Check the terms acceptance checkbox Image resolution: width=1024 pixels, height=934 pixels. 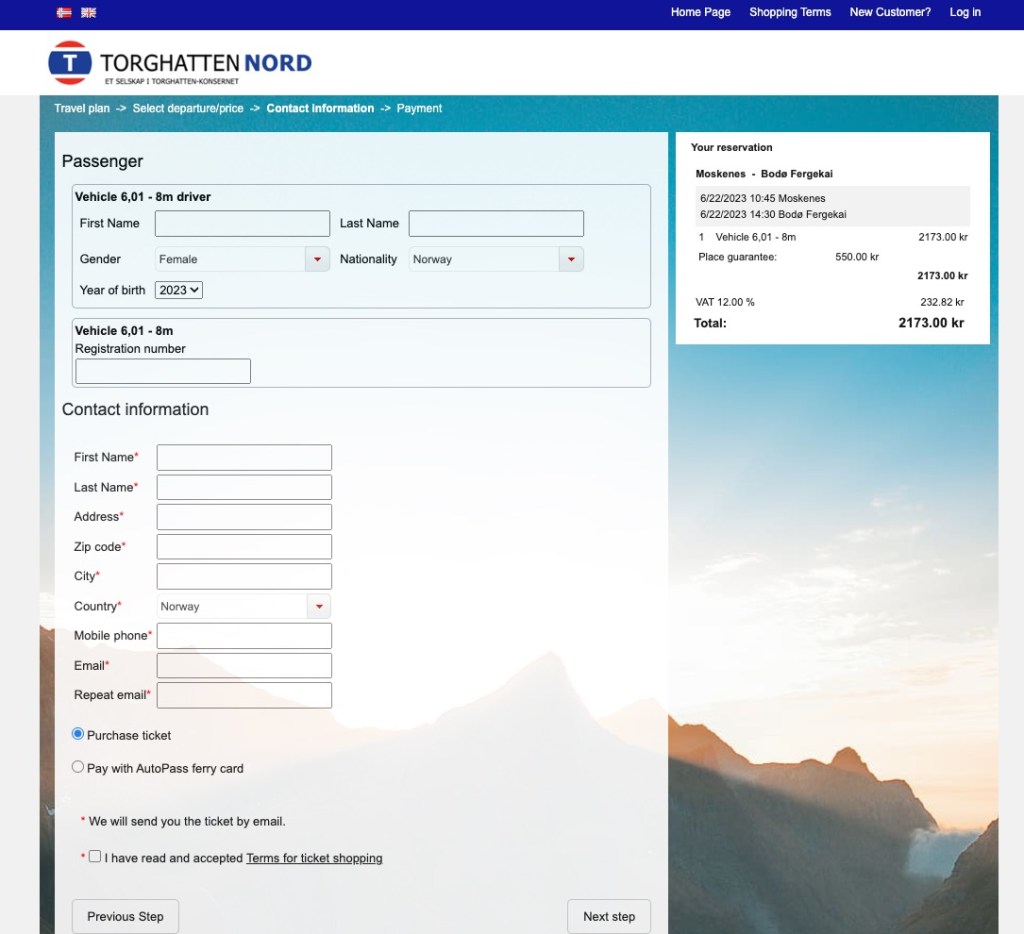(x=95, y=856)
